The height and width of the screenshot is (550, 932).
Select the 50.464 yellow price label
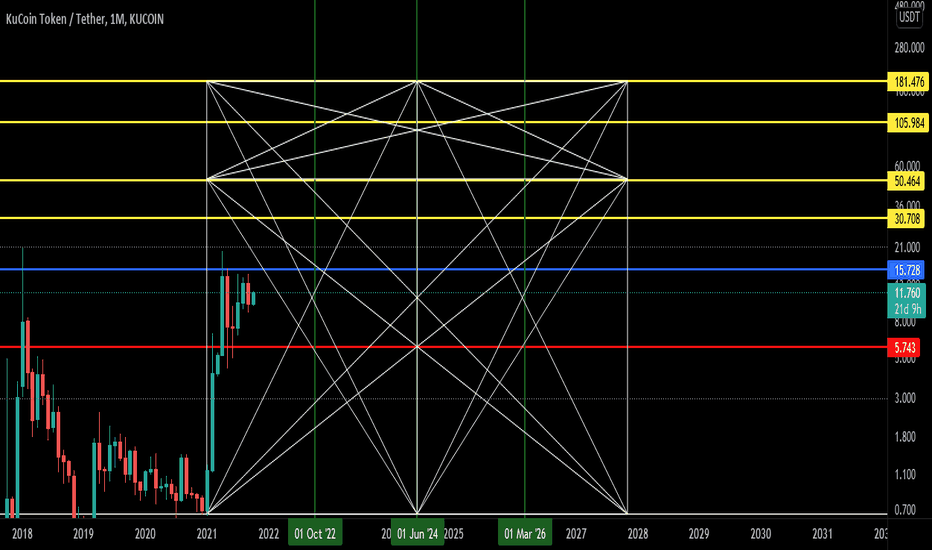pos(906,181)
